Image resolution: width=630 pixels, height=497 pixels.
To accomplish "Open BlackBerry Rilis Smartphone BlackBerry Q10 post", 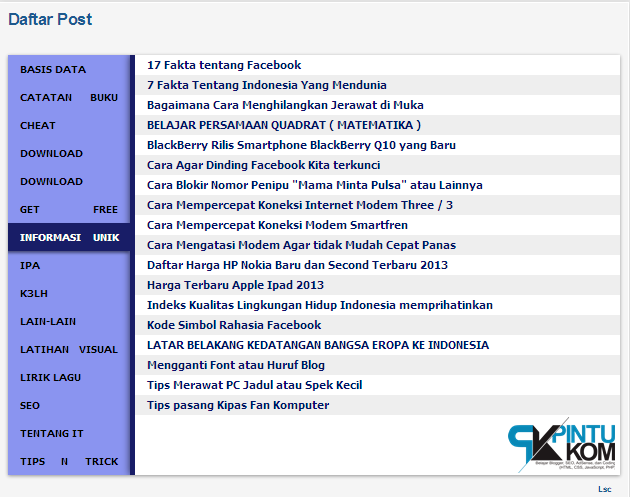I will tap(301, 145).
